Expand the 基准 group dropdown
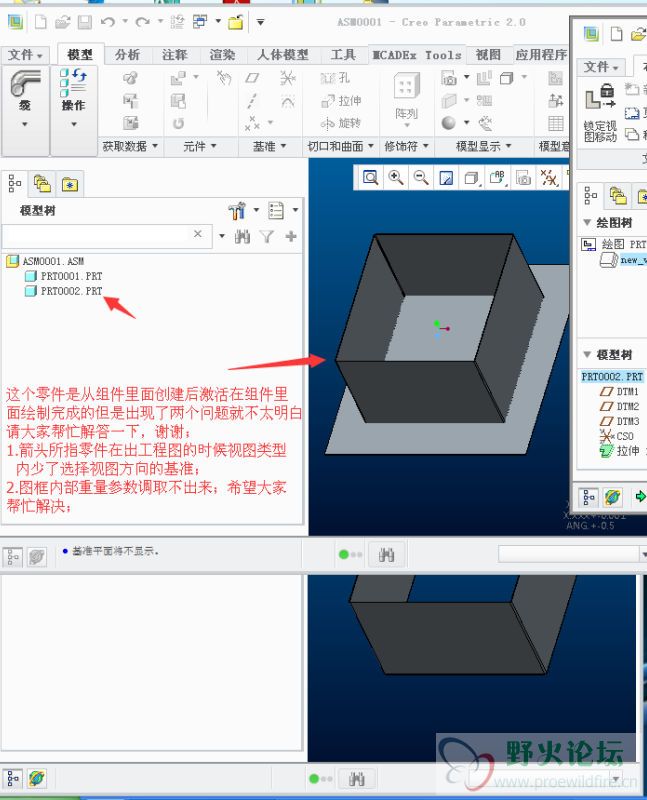This screenshot has width=647, height=800. (269, 146)
